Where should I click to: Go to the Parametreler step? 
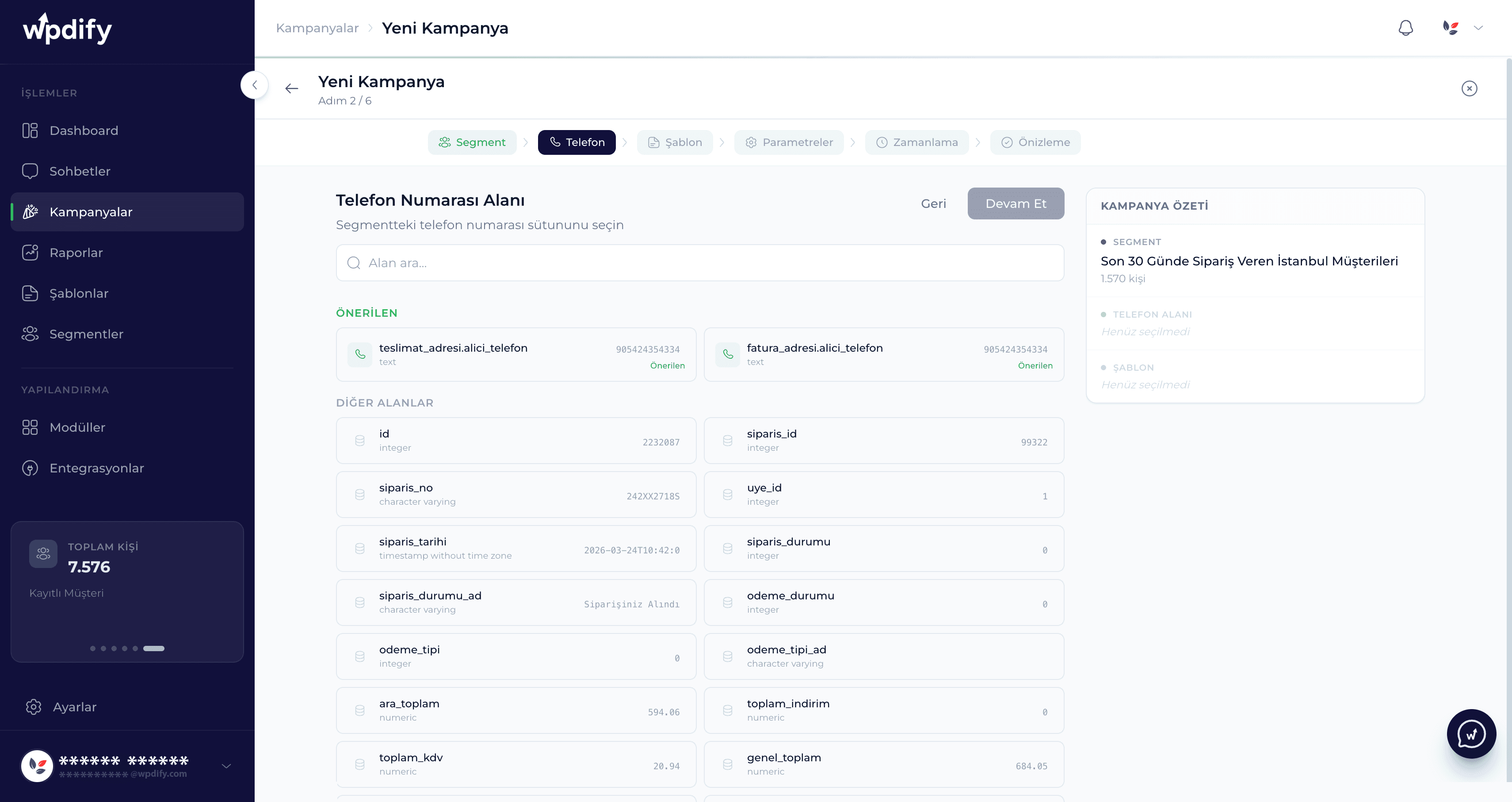click(789, 142)
